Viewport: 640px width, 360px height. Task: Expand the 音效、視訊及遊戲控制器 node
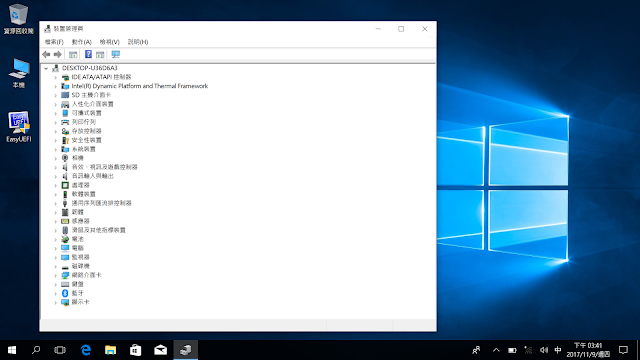tap(56, 167)
